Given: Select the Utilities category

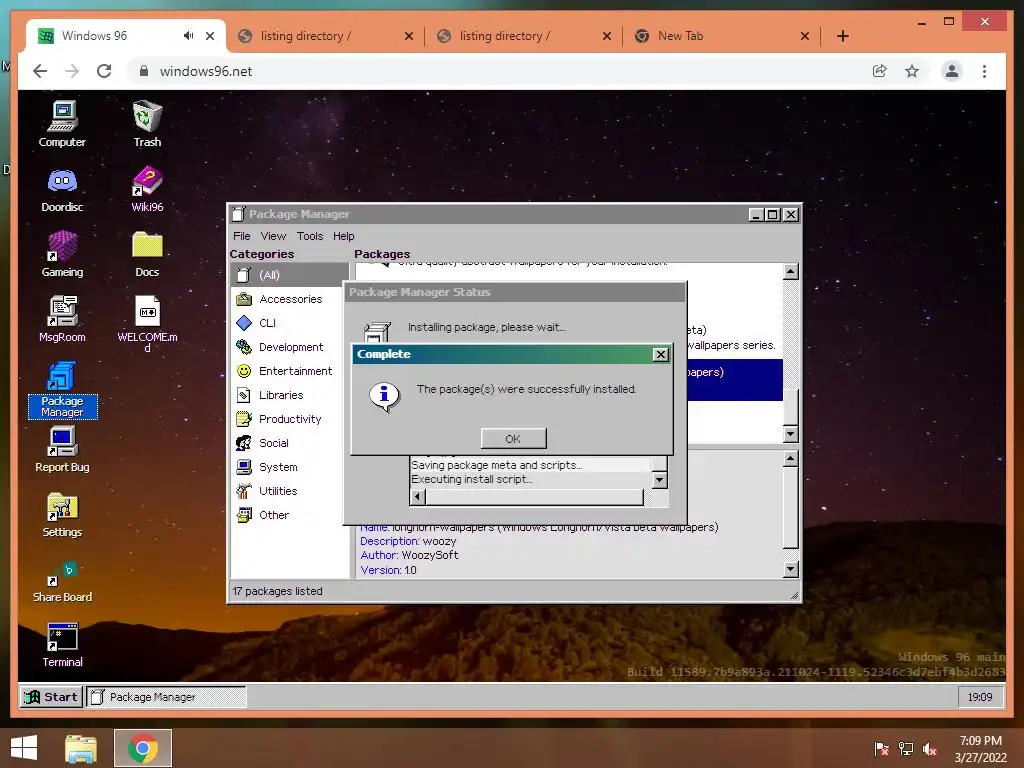Looking at the screenshot, I should click(x=289, y=491).
